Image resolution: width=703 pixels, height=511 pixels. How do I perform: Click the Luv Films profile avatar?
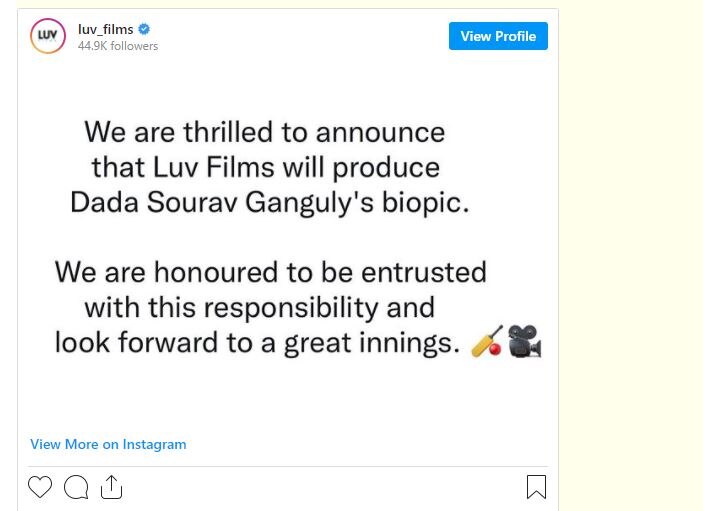click(47, 36)
